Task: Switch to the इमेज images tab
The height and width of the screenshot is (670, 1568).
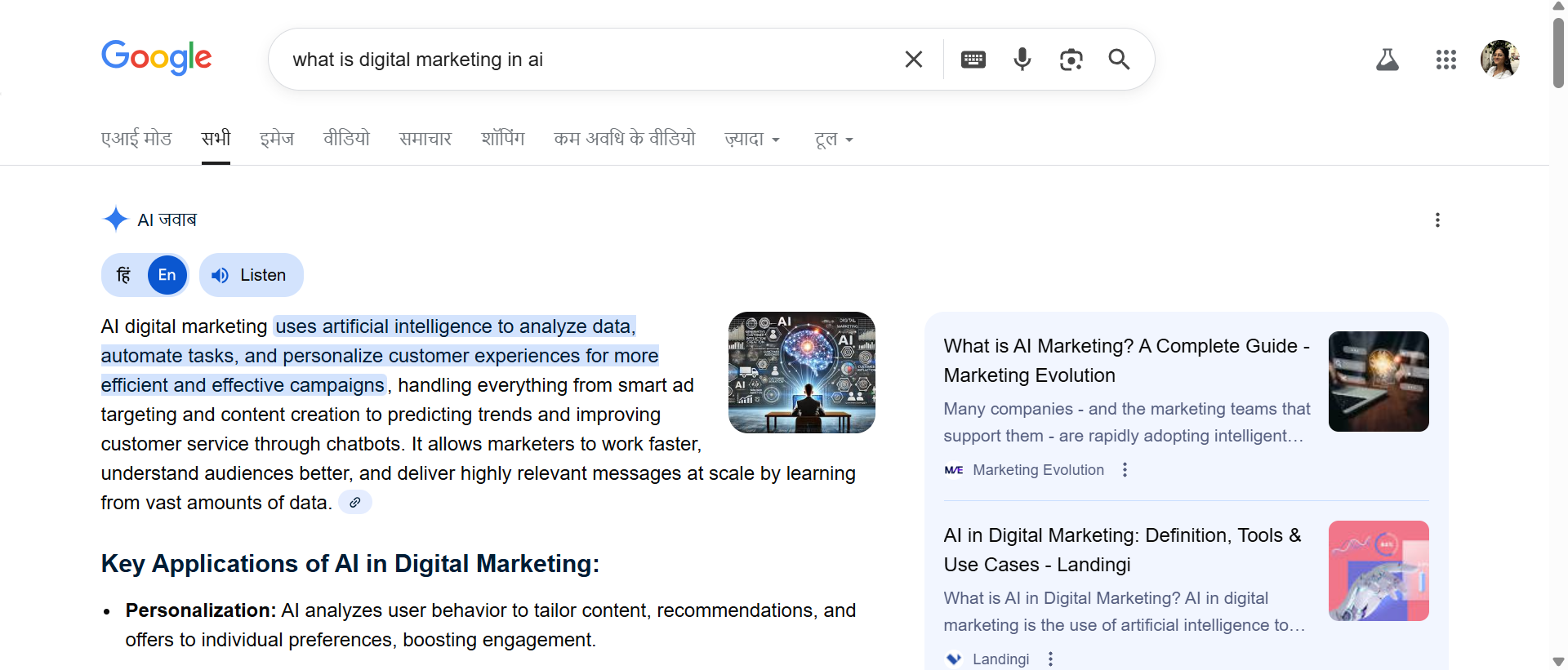Action: pyautogui.click(x=277, y=140)
